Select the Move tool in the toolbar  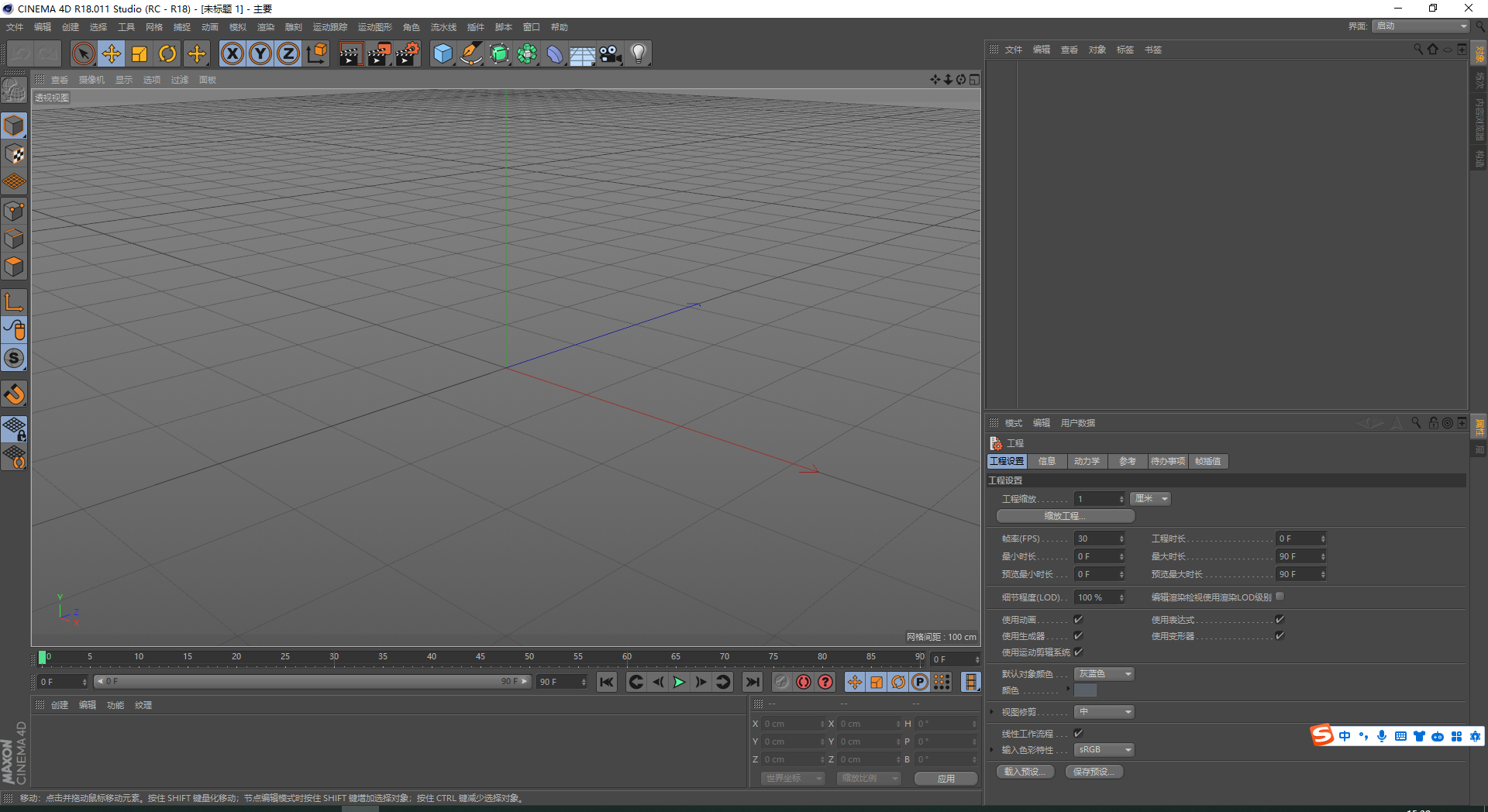(111, 53)
